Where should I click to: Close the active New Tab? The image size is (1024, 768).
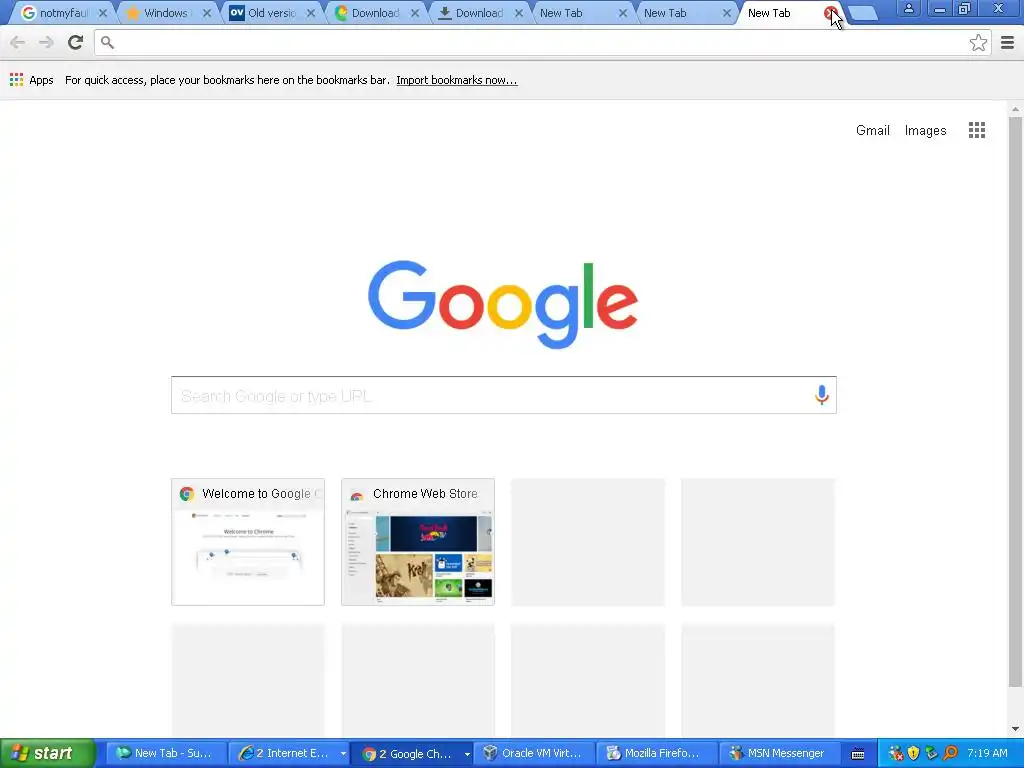829,13
